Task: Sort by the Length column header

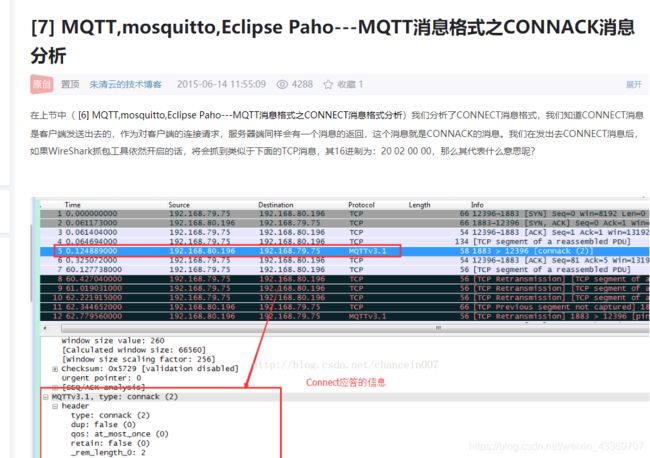Action: click(x=420, y=205)
